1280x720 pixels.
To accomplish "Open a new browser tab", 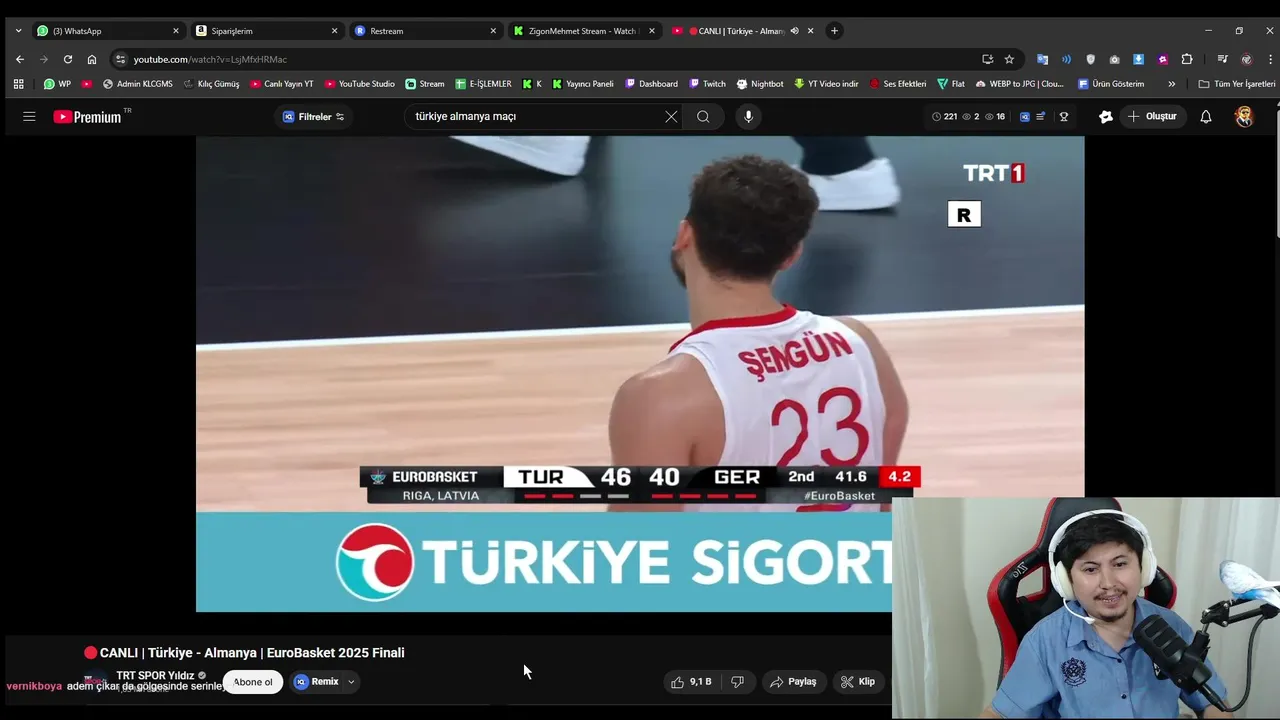I will 834,31.
